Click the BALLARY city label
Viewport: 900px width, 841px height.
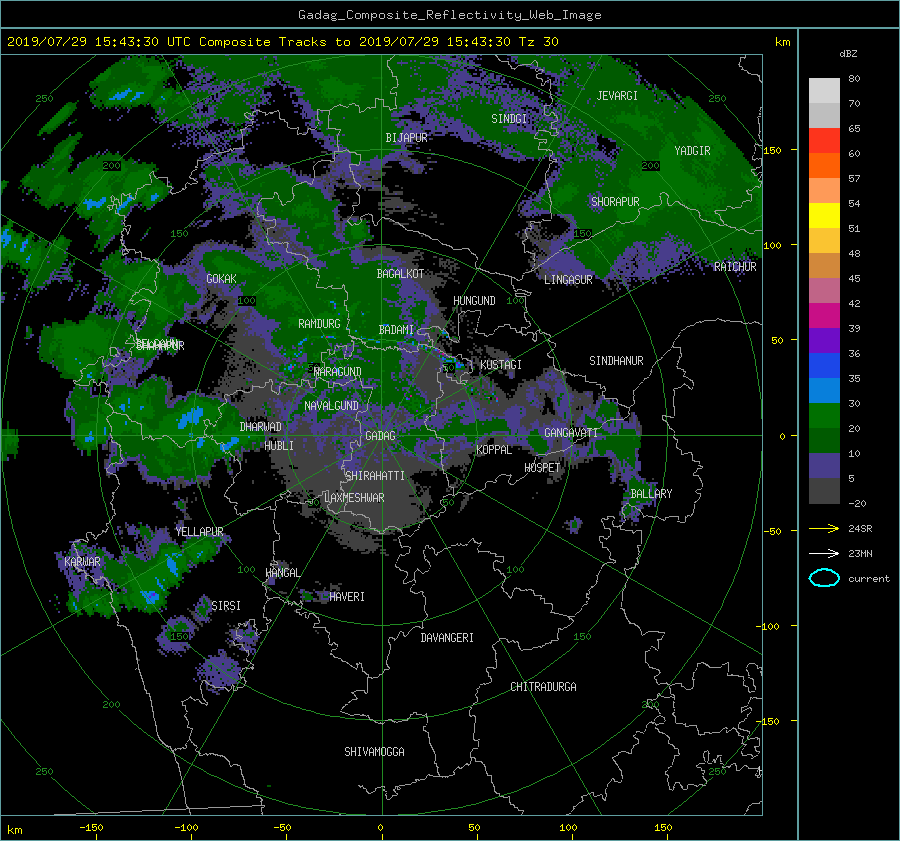click(651, 494)
